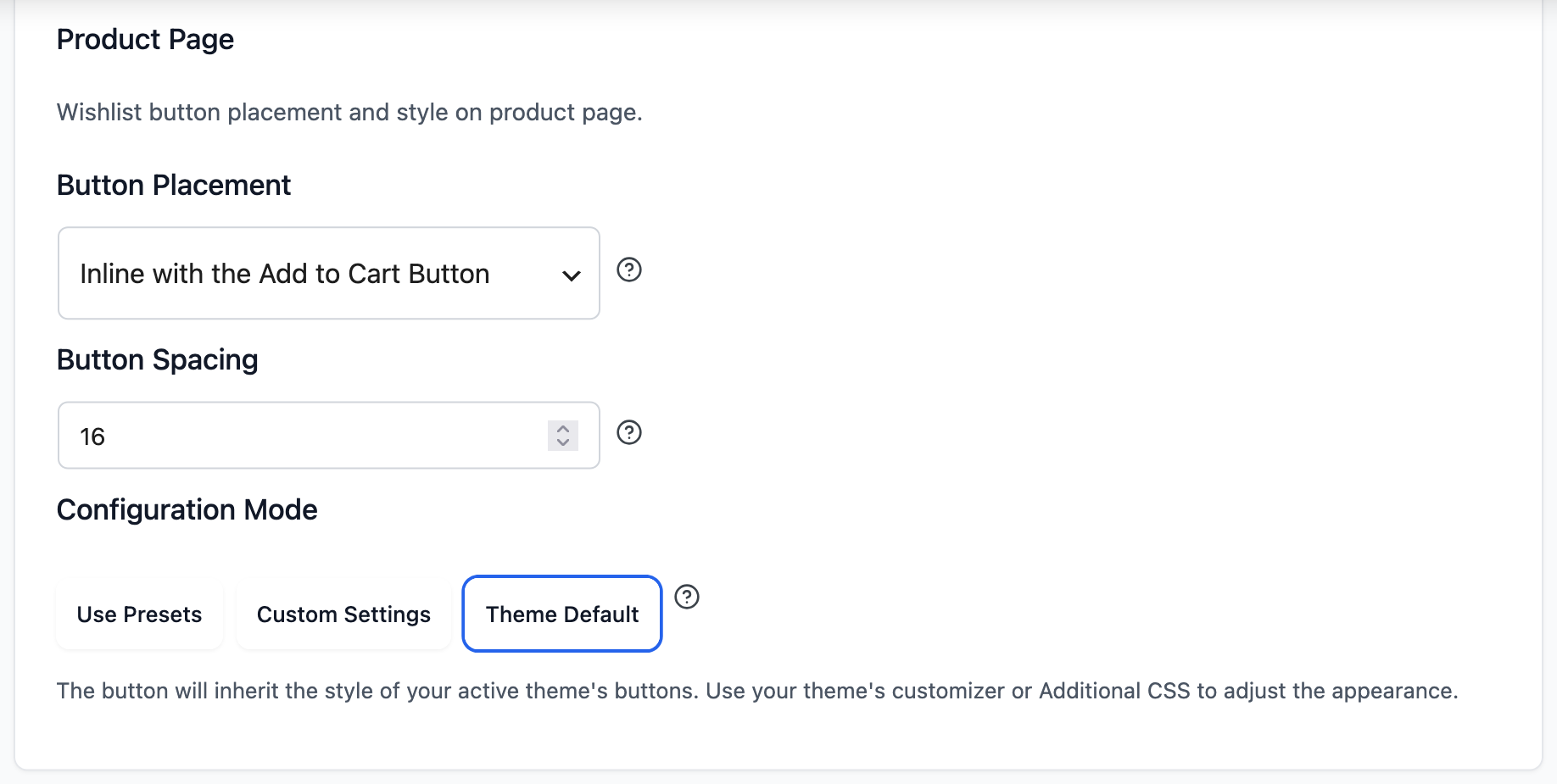Increase the button spacing value
This screenshot has width=1557, height=784.
coord(563,429)
